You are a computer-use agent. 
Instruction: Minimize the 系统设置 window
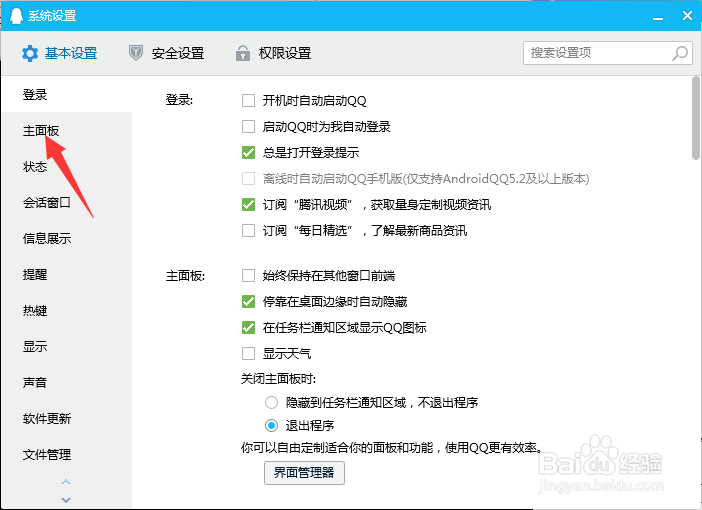coord(658,17)
